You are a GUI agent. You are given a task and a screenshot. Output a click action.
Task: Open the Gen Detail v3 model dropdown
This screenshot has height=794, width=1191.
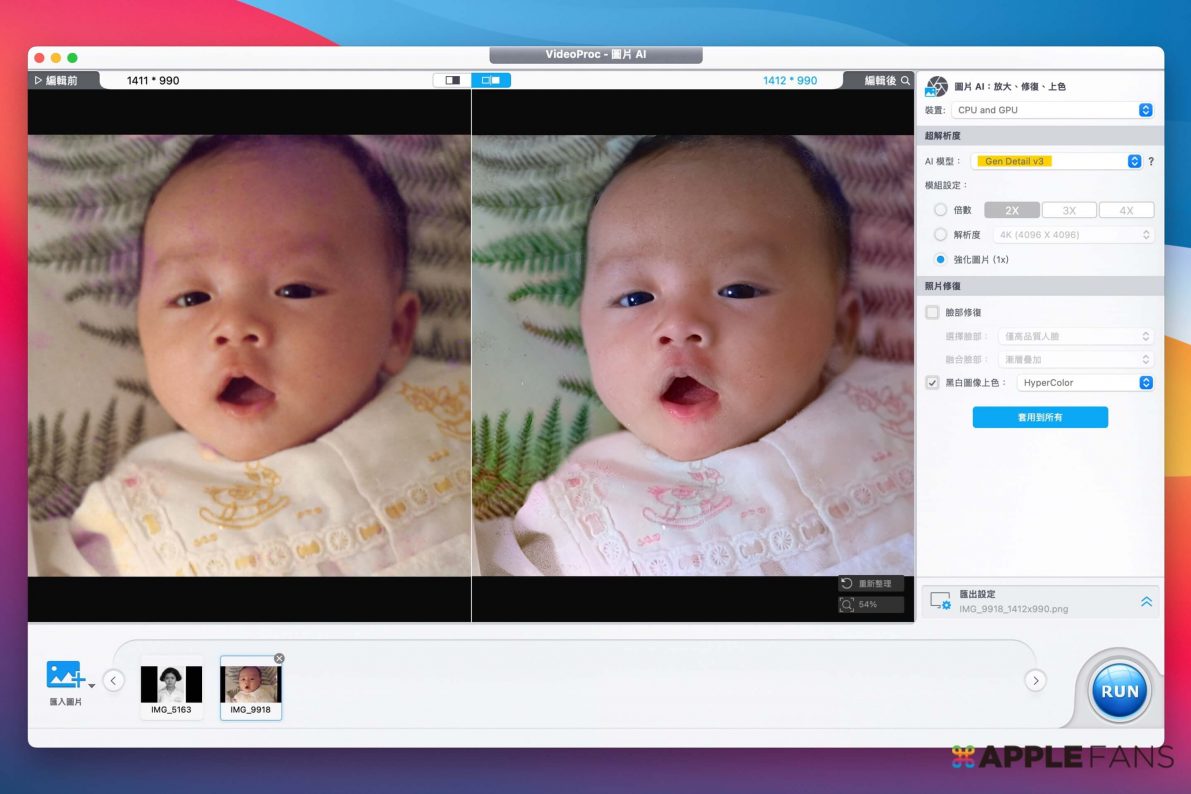[1056, 161]
